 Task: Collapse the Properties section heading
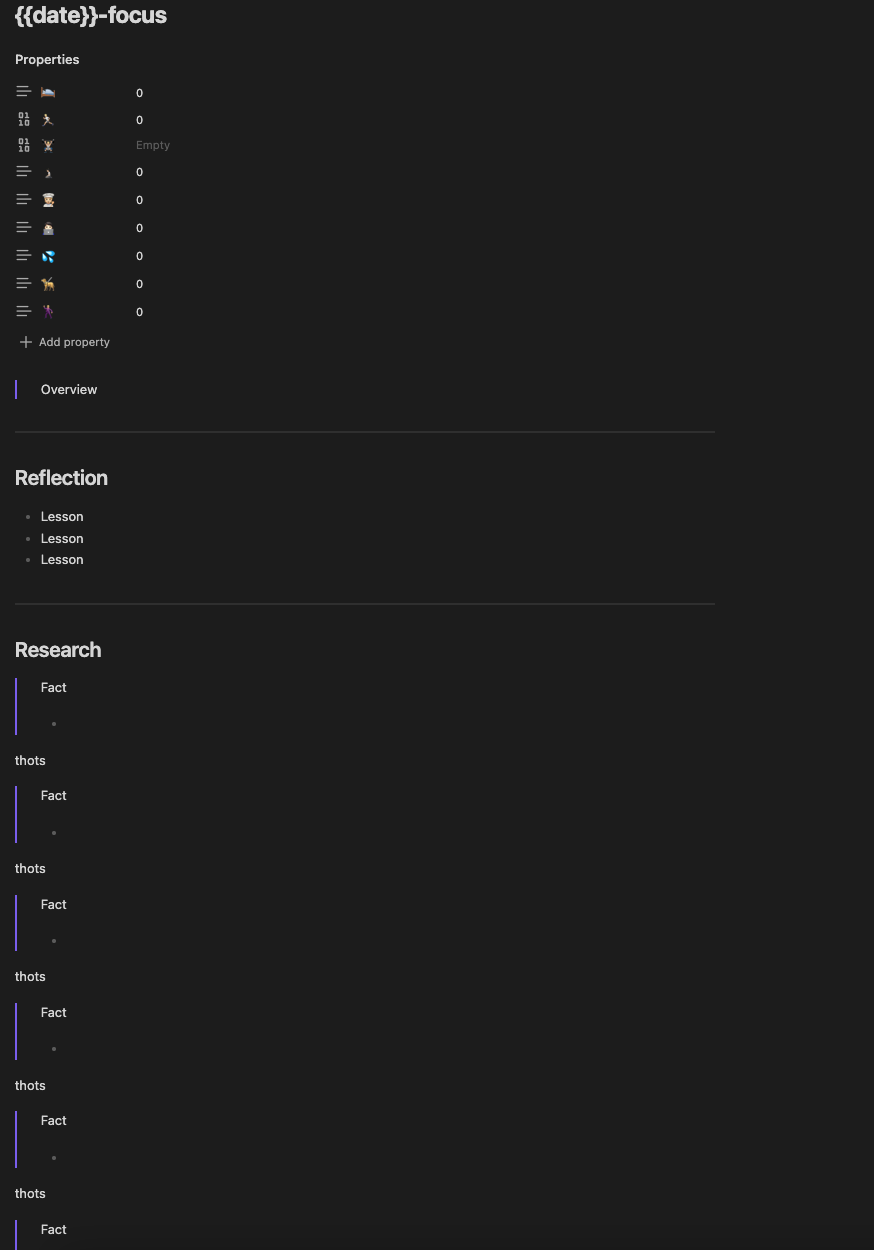[47, 60]
